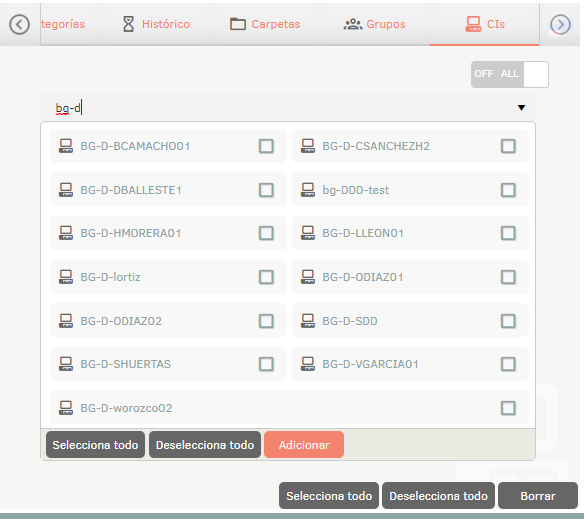Switch to the Carpetas tab

click(265, 24)
